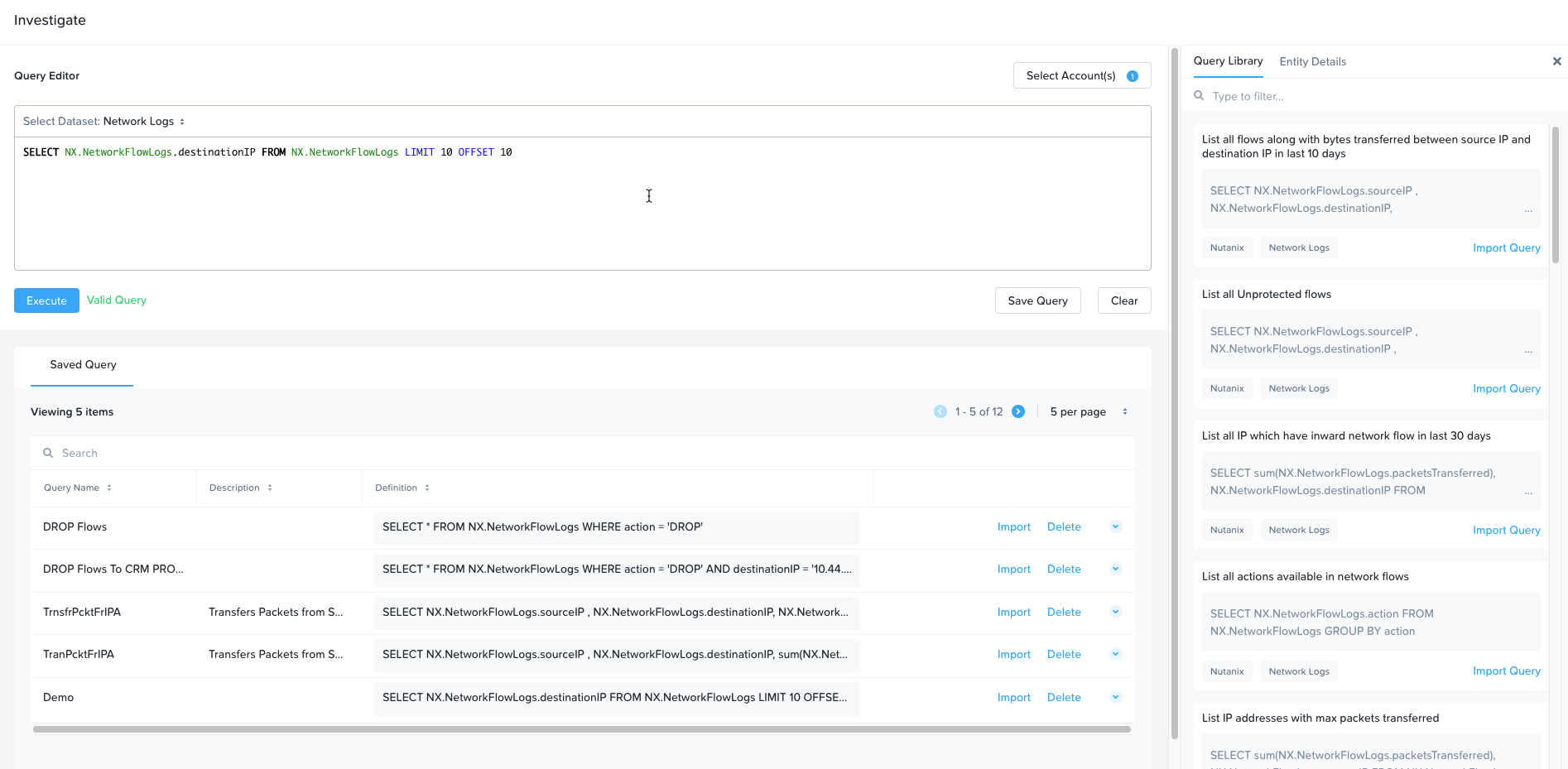Open the 5 per page dropdown
Viewport: 1568px width, 769px height.
(x=1088, y=411)
